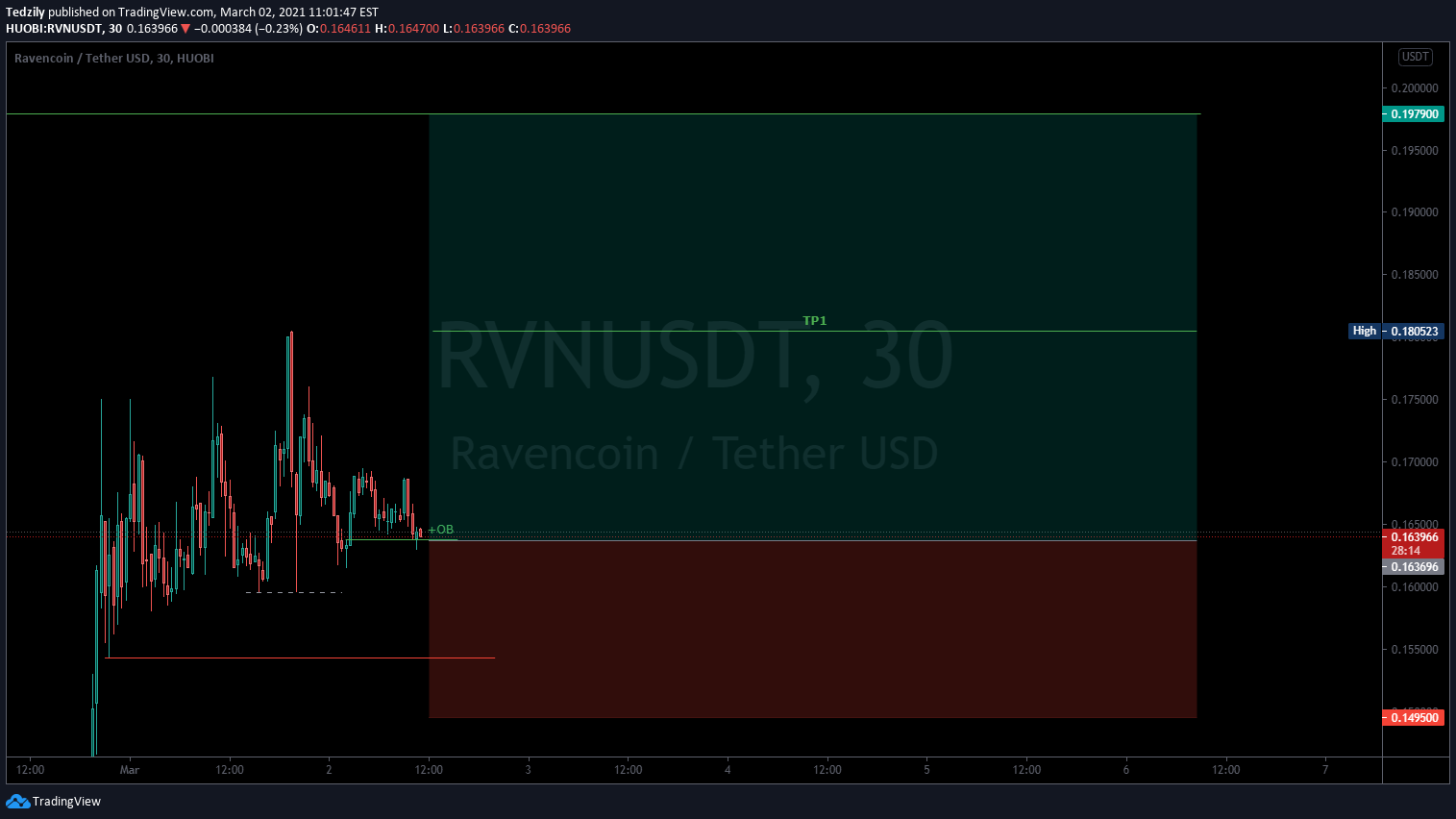Click the TradingView cloud logo icon
The image size is (1456, 819).
(x=17, y=802)
